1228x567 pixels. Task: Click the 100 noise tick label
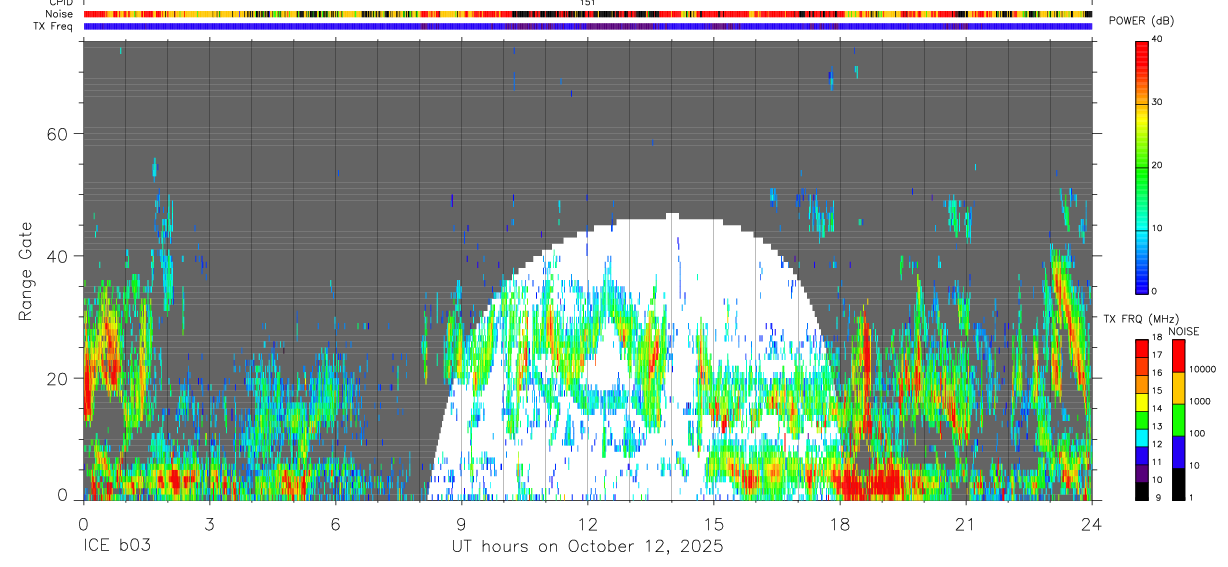[1197, 434]
